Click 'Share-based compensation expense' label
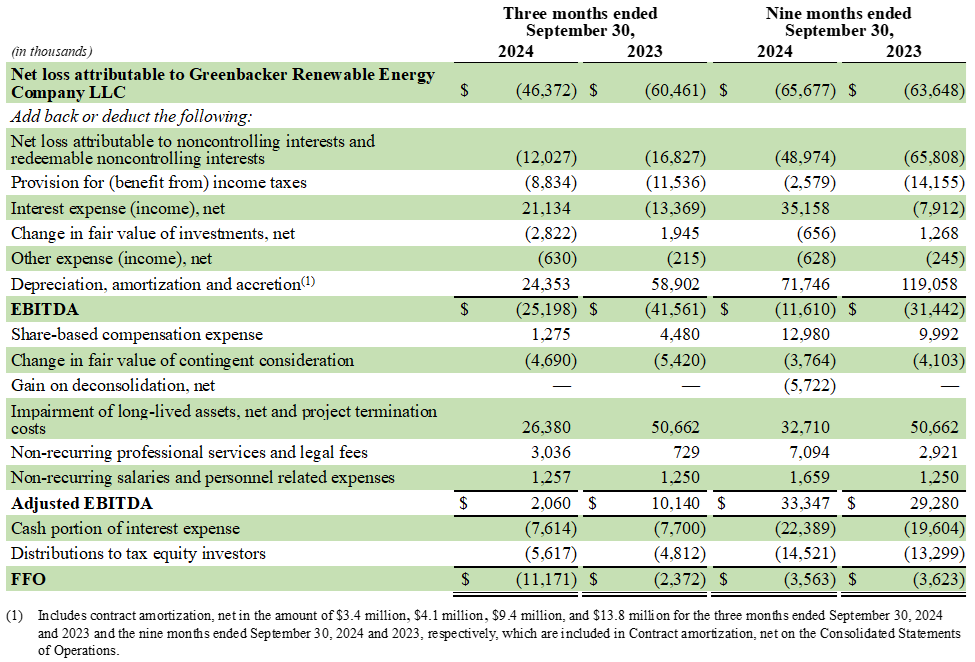The width and height of the screenshot is (975, 662). (137, 334)
